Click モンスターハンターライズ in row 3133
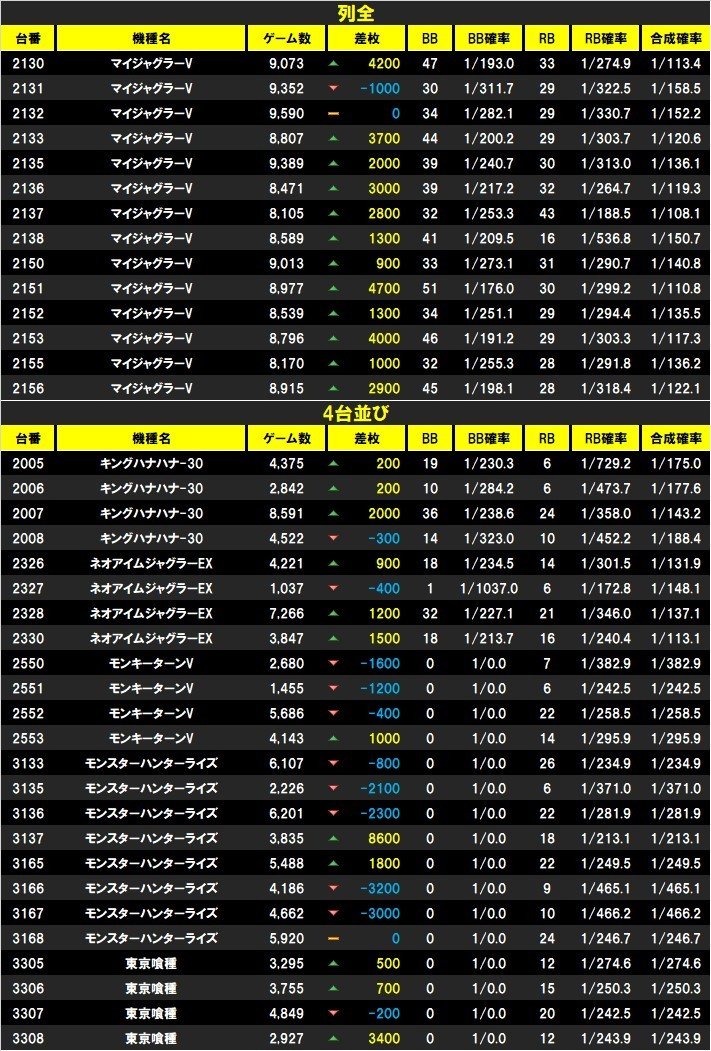Viewport: 711px width, 1051px height. point(151,763)
